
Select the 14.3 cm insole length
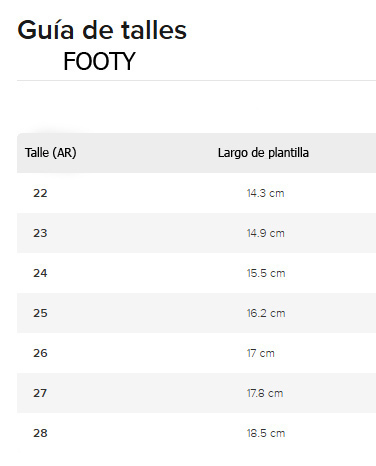[x=266, y=193]
